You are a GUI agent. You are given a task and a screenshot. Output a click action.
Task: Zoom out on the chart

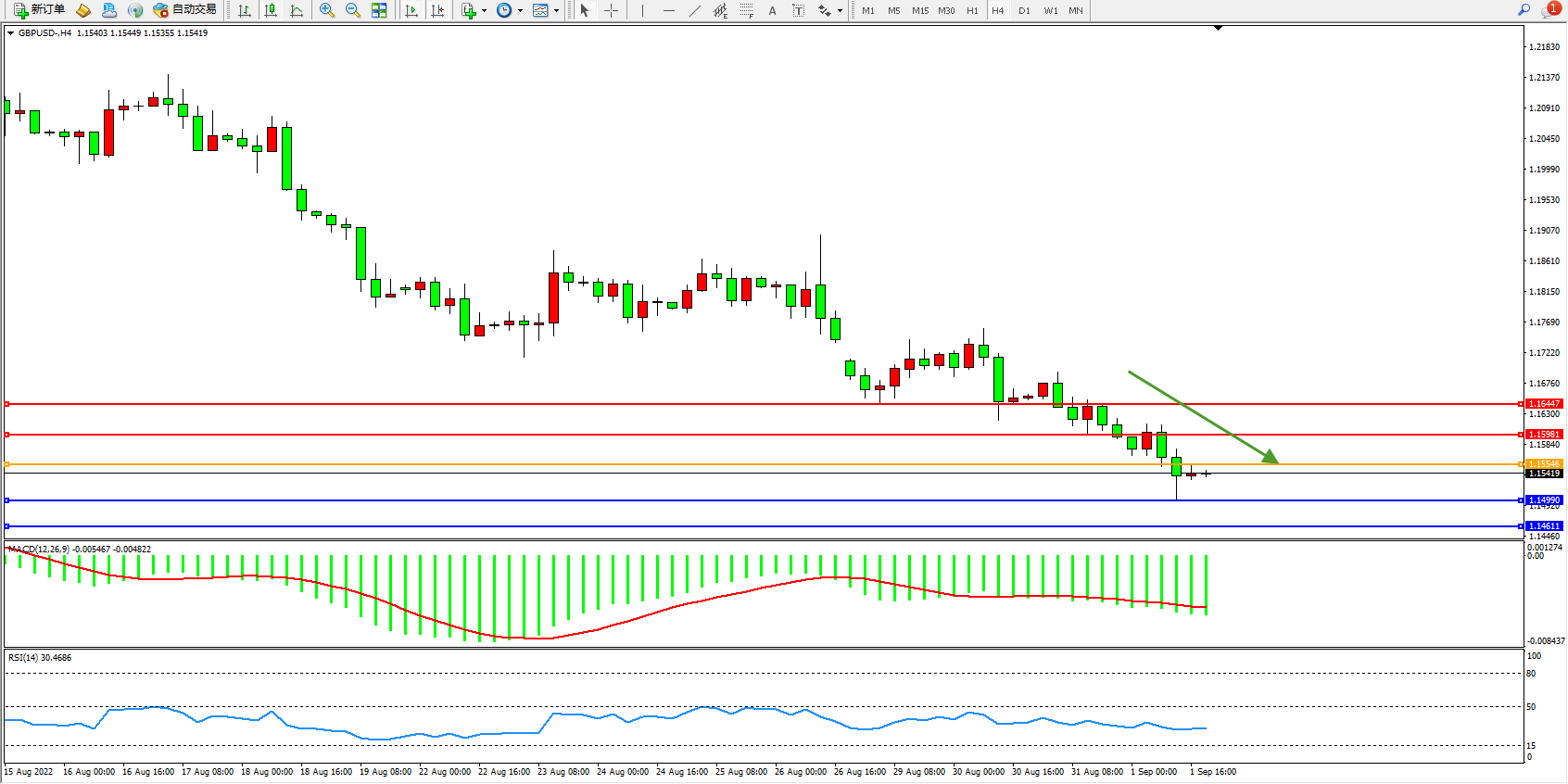coord(353,10)
